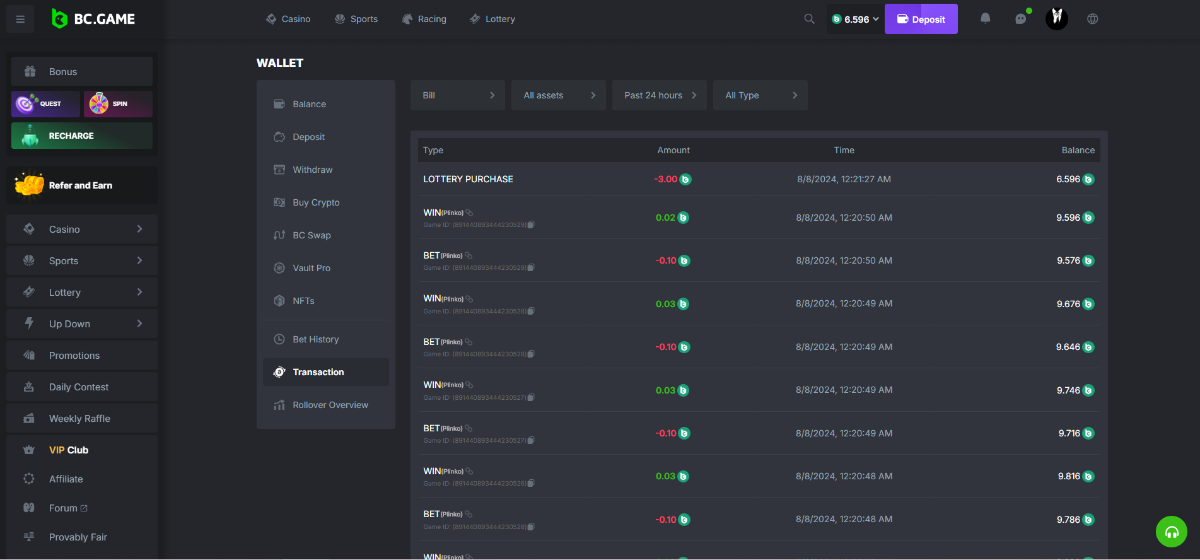Open the All Type filter dropdown
This screenshot has width=1200, height=560.
click(x=760, y=95)
